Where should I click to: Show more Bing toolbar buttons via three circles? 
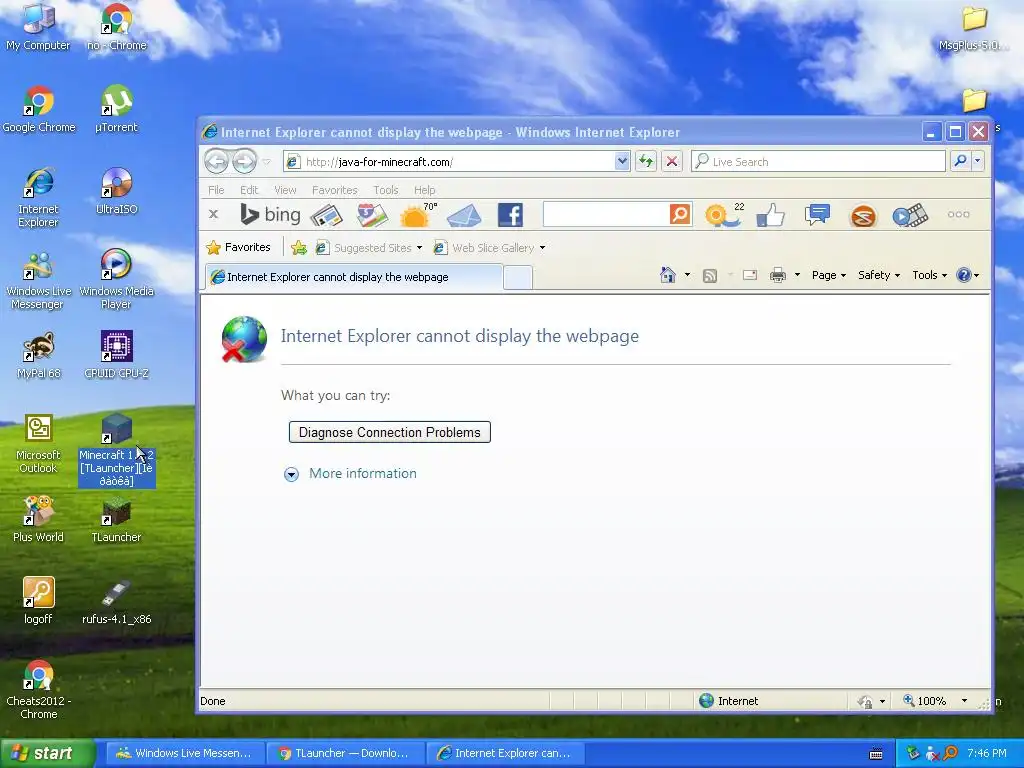[958, 214]
